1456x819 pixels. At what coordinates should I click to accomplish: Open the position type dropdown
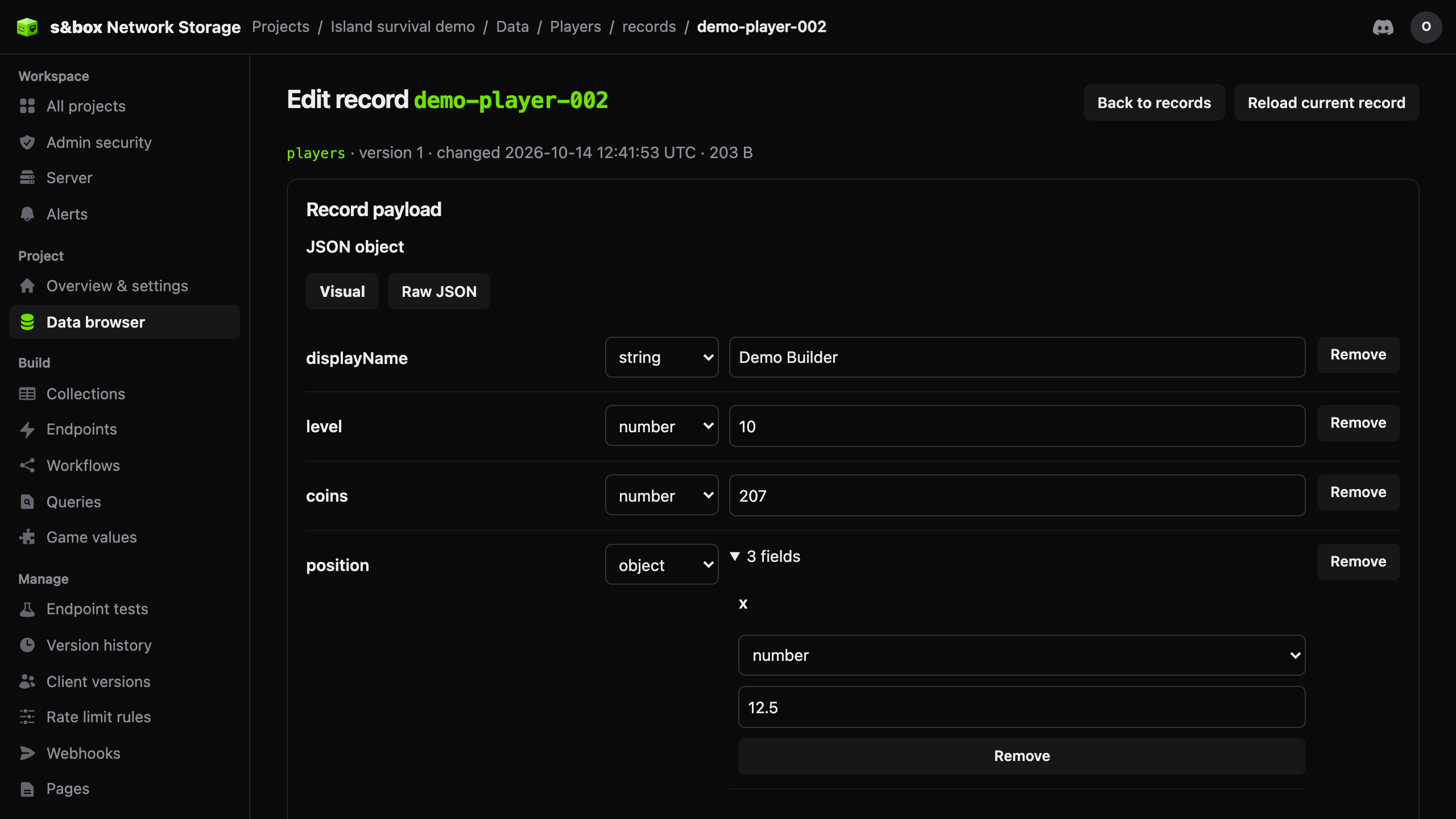point(661,565)
